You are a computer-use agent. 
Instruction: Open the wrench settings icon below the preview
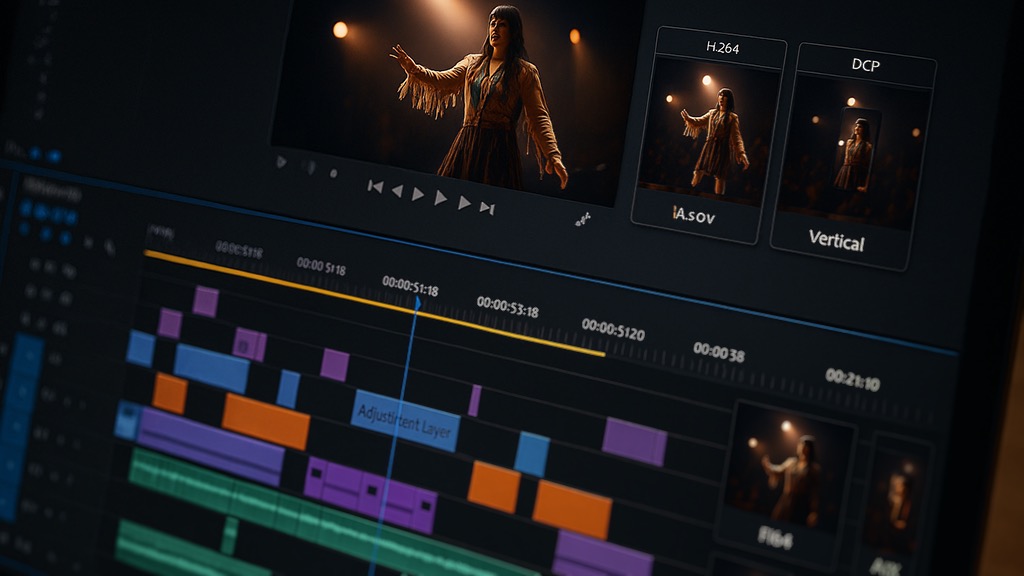(583, 219)
